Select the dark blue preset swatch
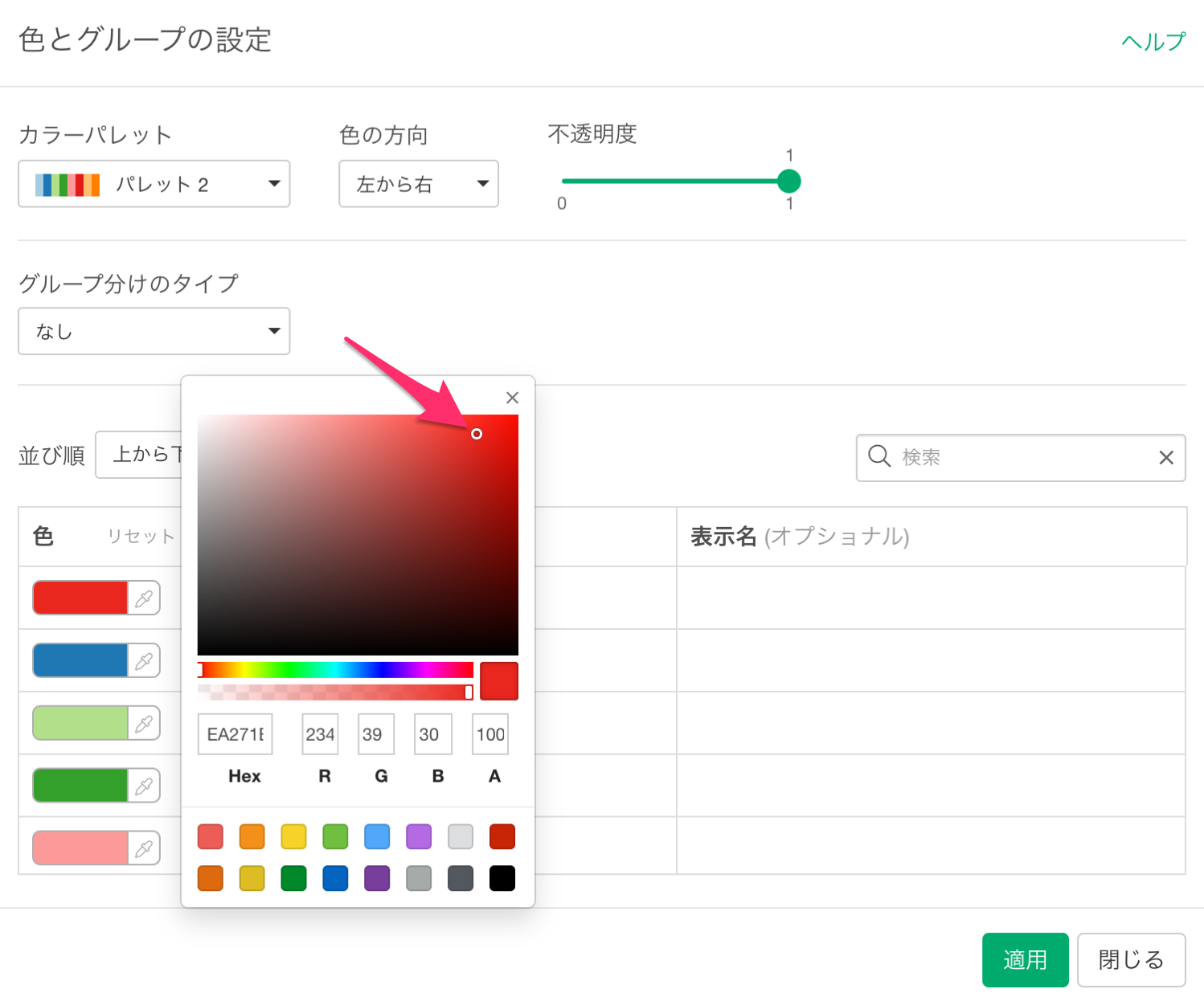This screenshot has height=1001, width=1204. tap(335, 878)
